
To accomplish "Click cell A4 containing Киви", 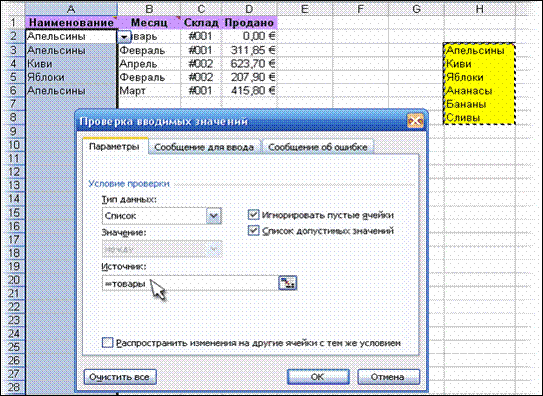I will 71,64.
